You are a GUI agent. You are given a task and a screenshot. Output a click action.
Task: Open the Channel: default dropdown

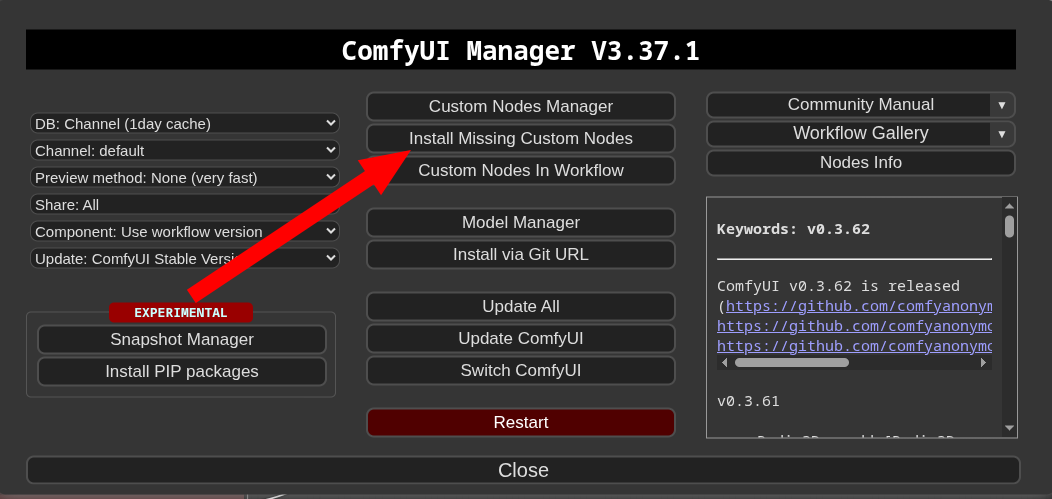(x=185, y=151)
